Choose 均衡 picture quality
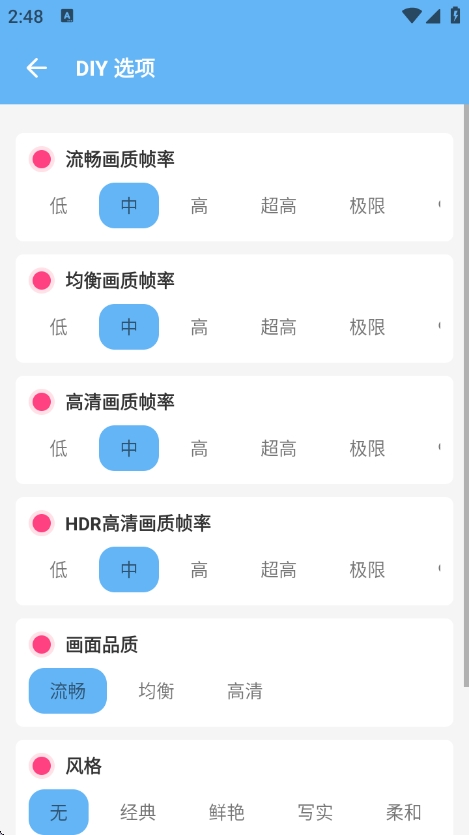469x835 pixels. pyautogui.click(x=157, y=691)
